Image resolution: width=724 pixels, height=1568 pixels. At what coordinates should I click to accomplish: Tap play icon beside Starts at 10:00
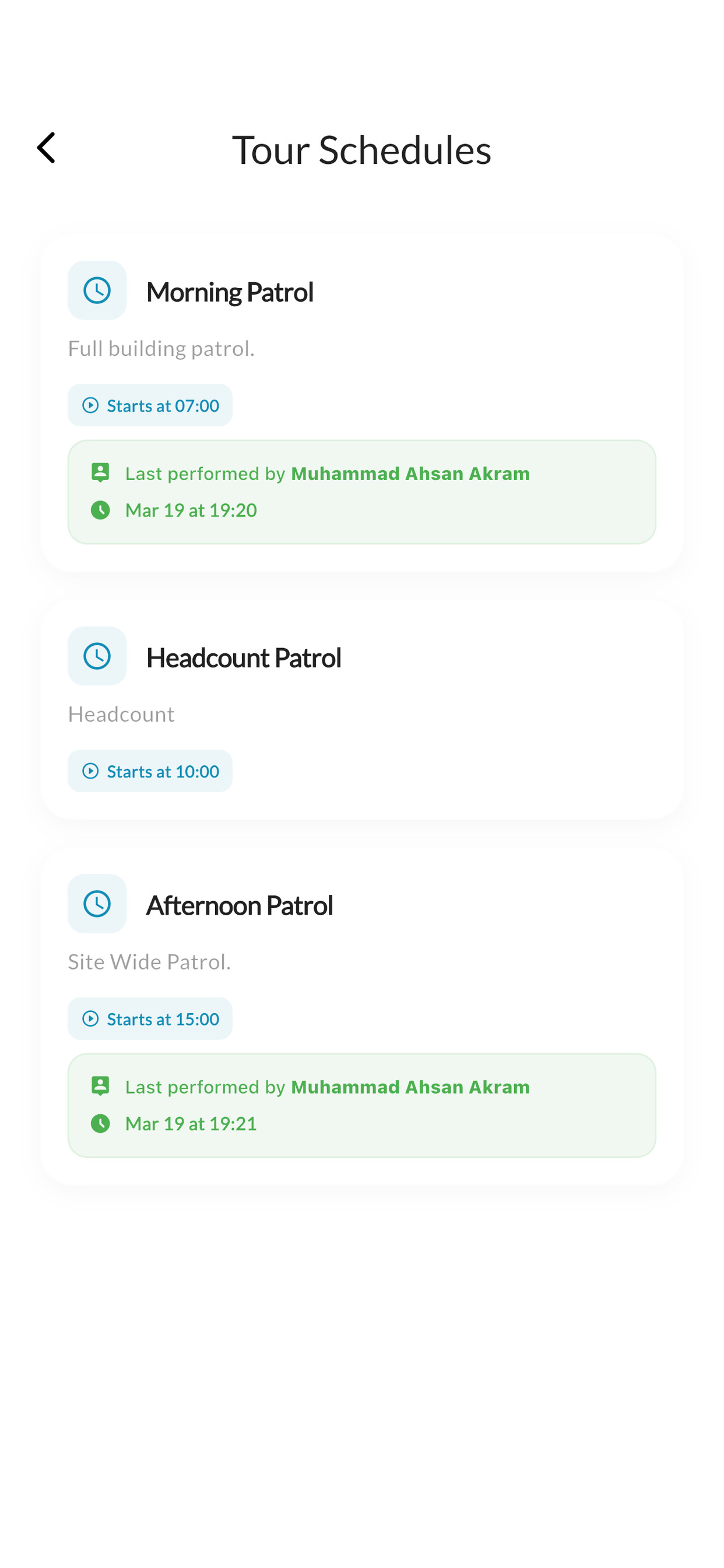90,771
